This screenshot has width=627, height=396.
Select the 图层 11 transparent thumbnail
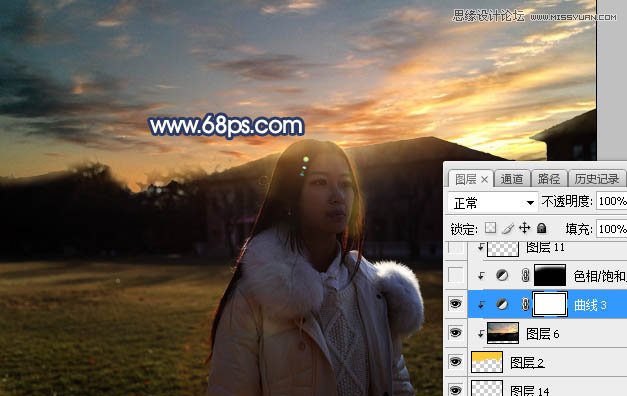[503, 249]
